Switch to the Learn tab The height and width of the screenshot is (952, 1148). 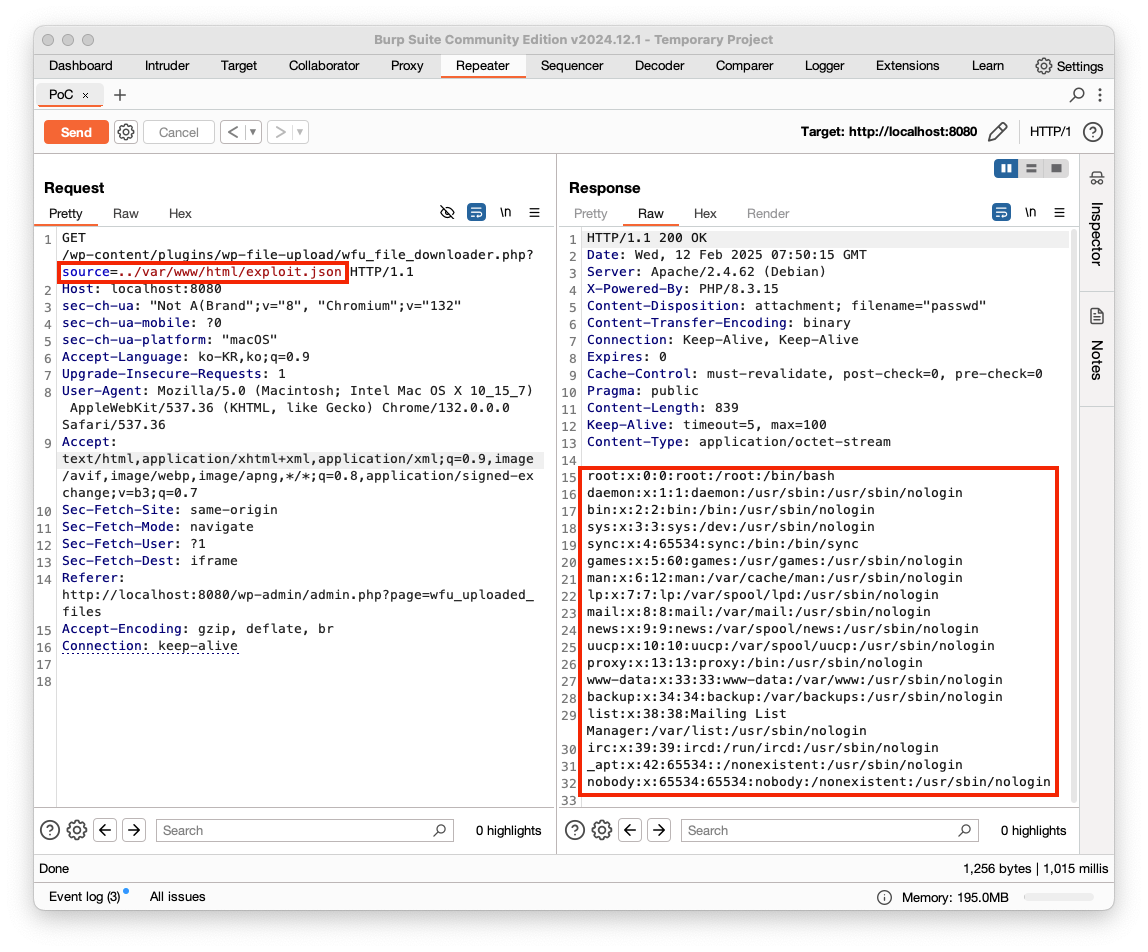[x=988, y=65]
